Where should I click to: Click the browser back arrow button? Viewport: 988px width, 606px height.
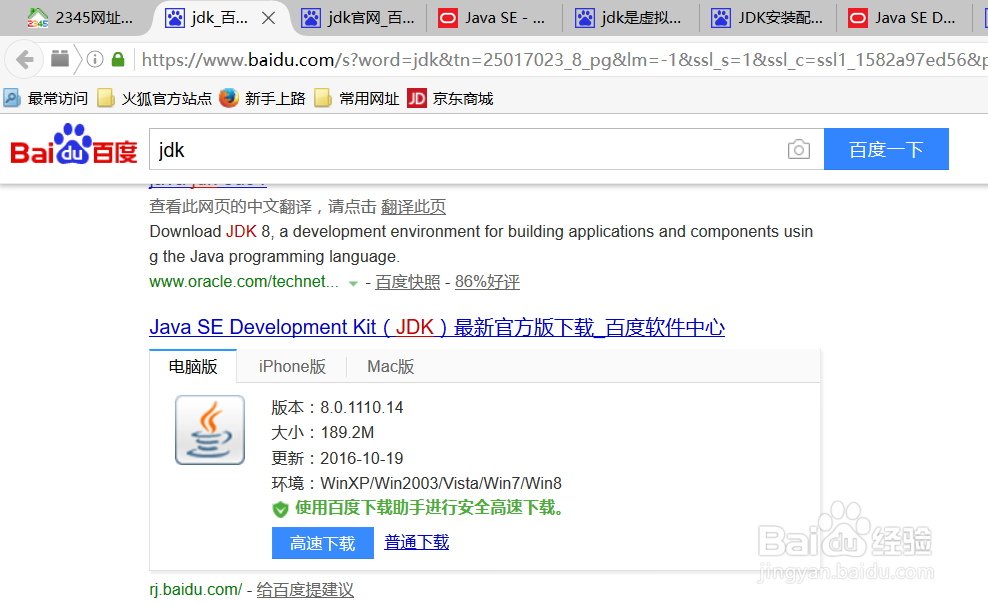point(24,60)
